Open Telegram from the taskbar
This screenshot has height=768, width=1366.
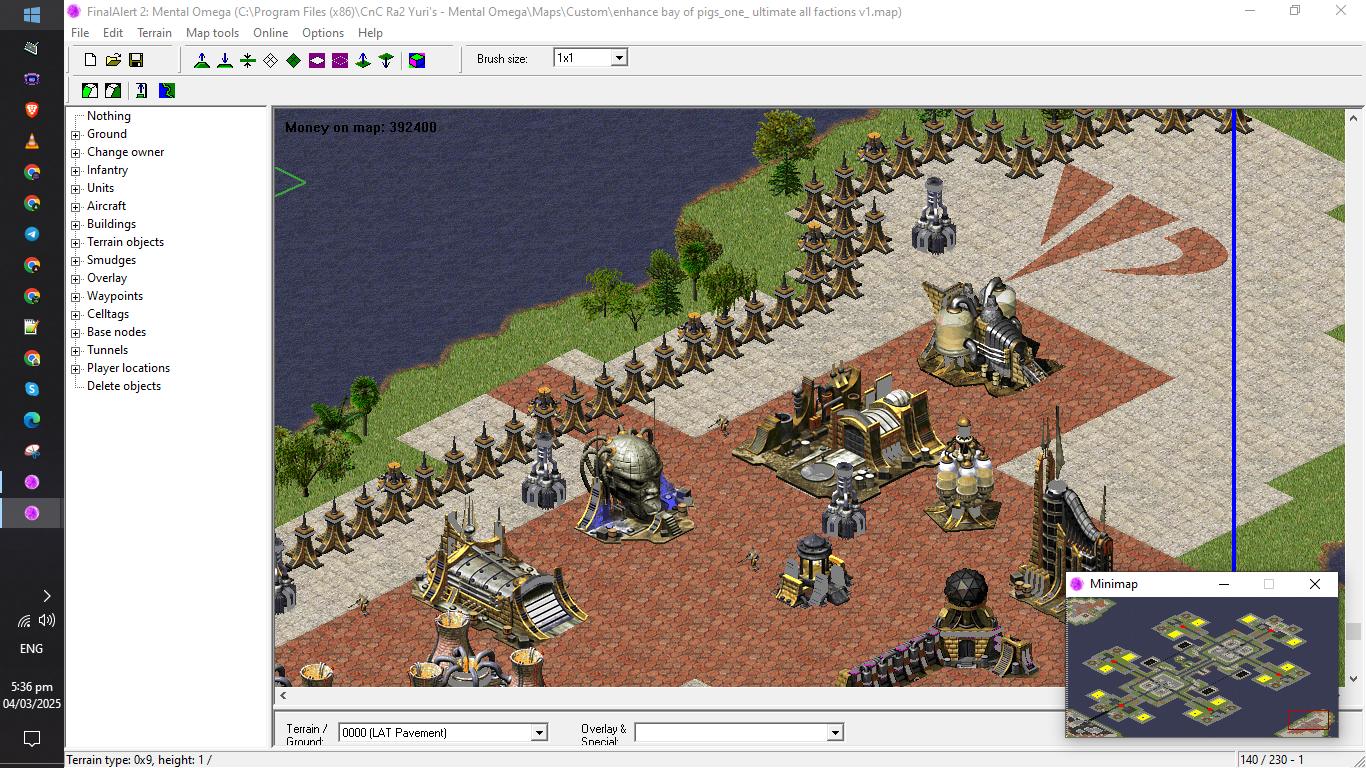coord(31,233)
